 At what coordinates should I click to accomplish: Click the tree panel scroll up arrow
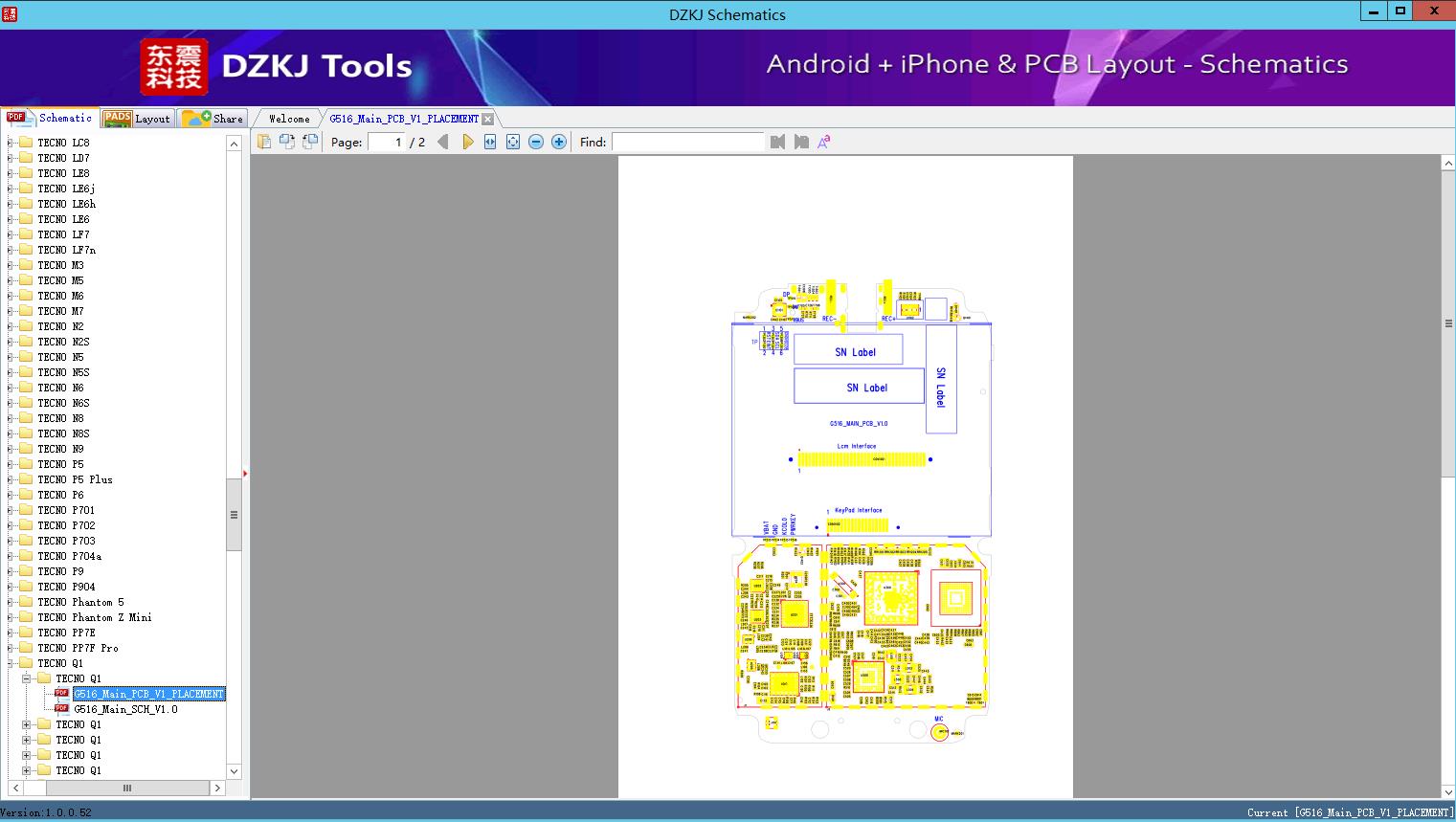pyautogui.click(x=234, y=144)
